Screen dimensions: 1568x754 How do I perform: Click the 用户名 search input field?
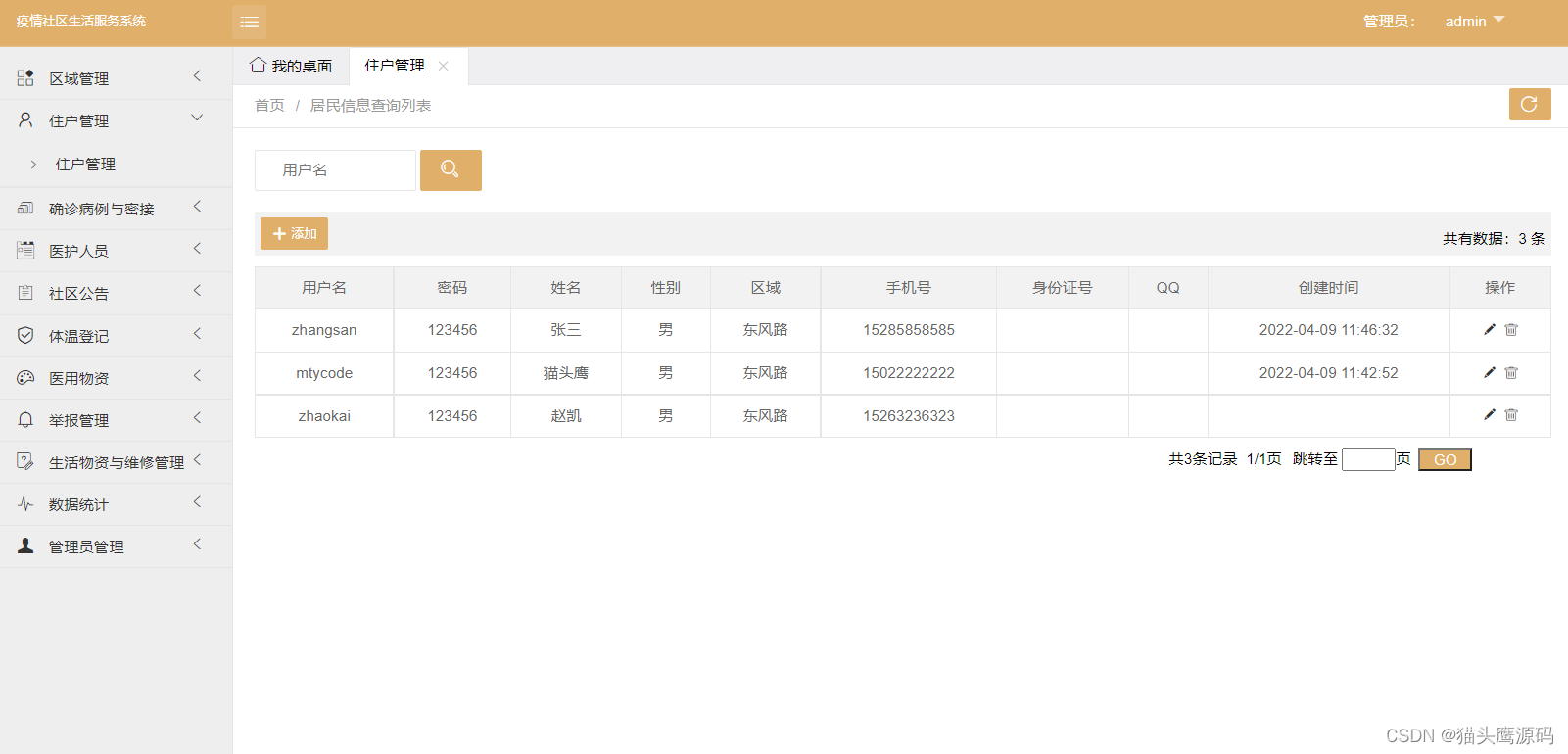tap(335, 169)
